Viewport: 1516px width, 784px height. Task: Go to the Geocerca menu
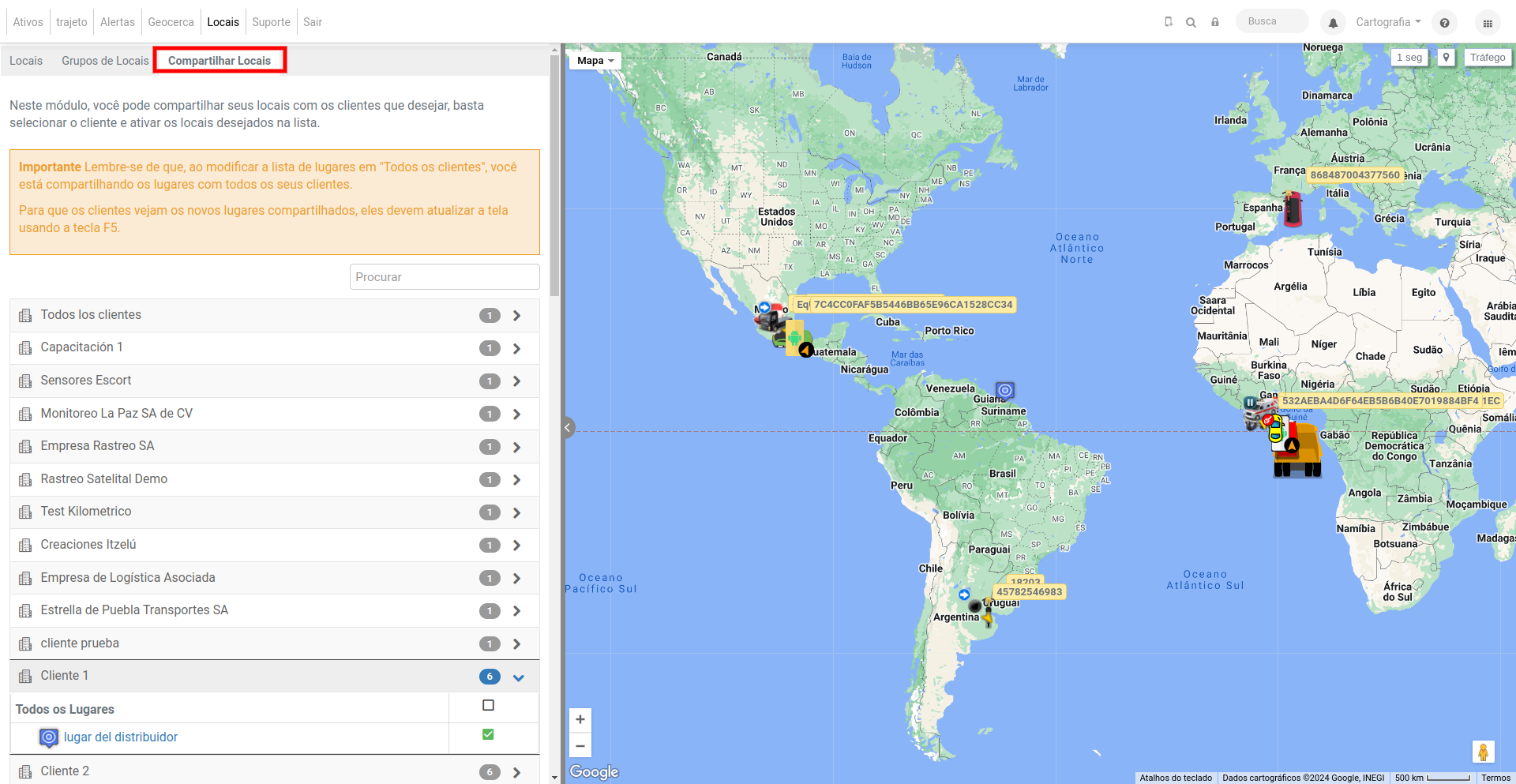(x=171, y=22)
